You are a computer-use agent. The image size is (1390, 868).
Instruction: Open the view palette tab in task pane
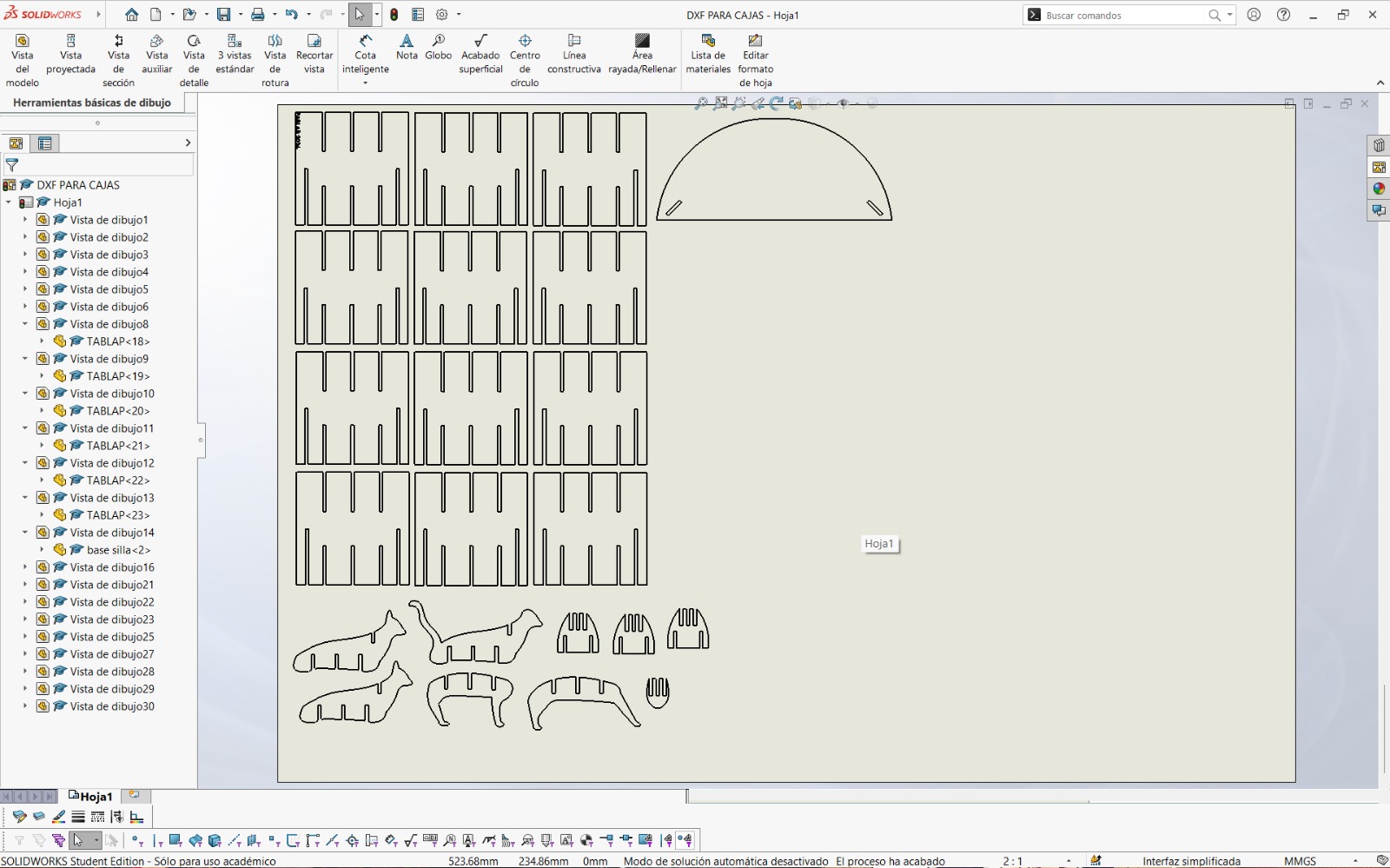point(1379,167)
